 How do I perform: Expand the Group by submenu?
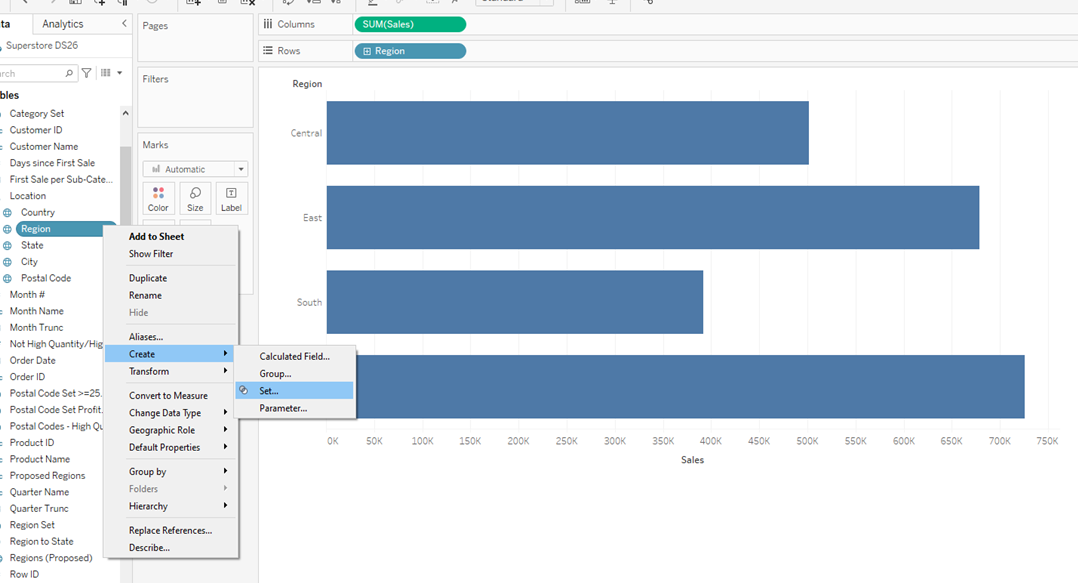171,472
